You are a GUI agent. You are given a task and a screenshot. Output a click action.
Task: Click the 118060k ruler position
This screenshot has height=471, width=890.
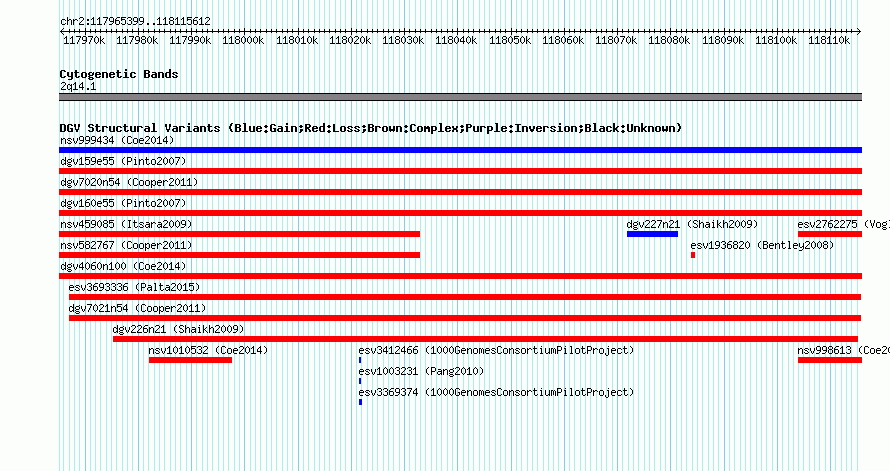click(563, 40)
